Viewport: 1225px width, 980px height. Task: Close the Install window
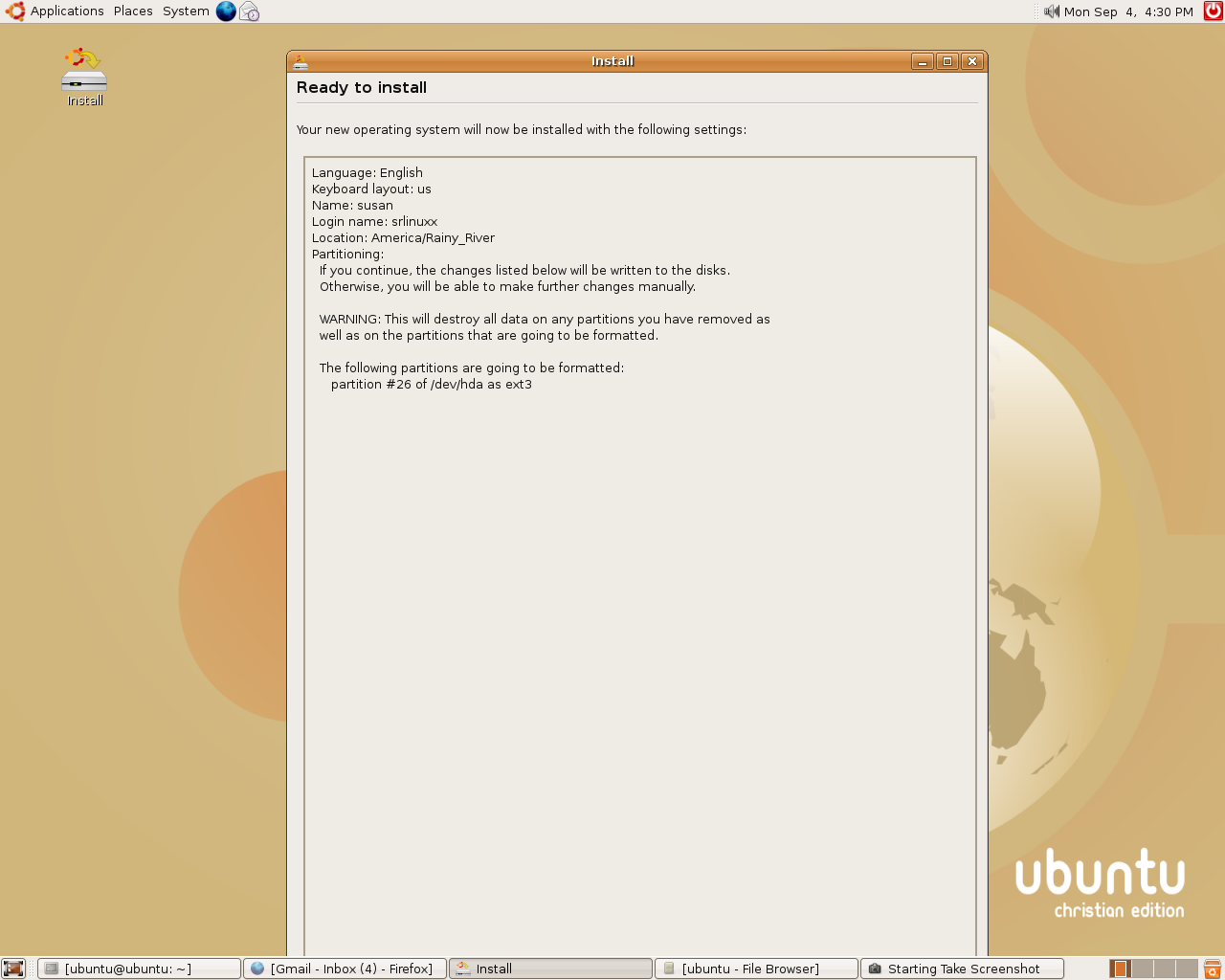[972, 61]
